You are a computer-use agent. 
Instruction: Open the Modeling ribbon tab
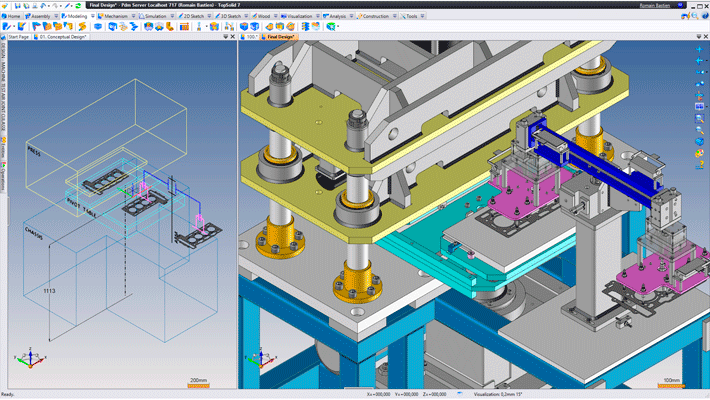tap(76, 17)
